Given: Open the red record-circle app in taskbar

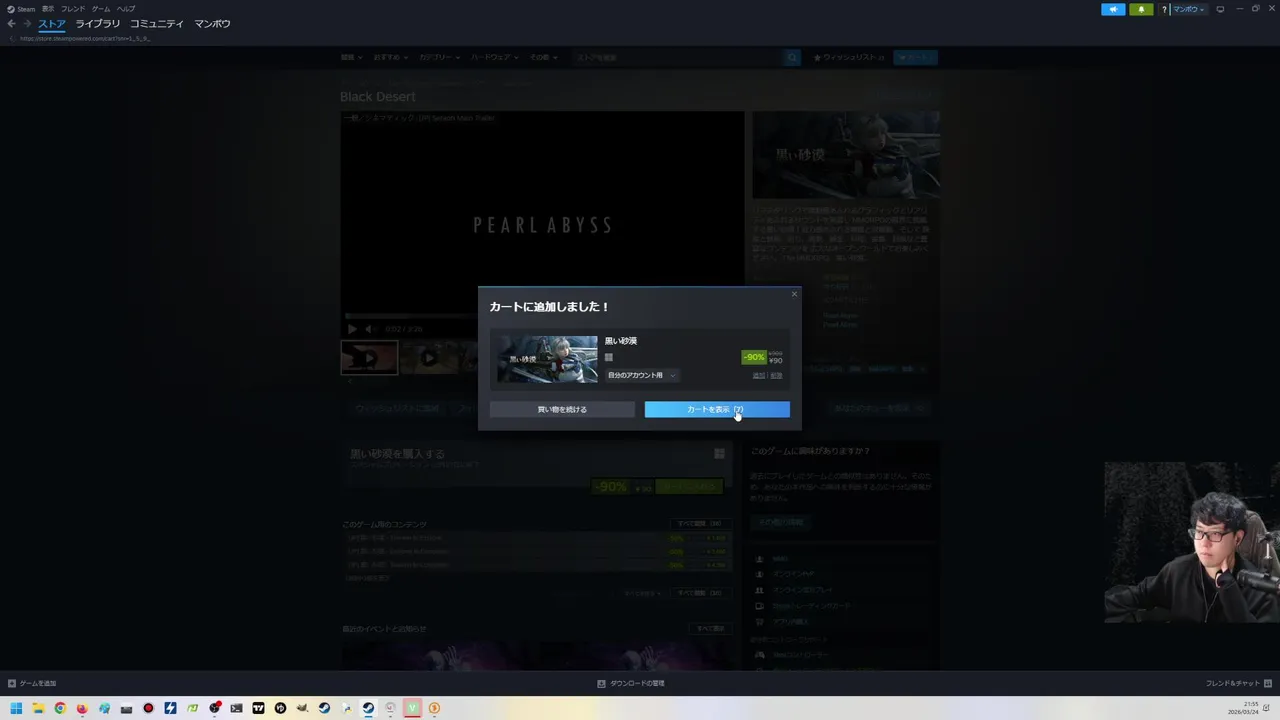Looking at the screenshot, I should 148,709.
